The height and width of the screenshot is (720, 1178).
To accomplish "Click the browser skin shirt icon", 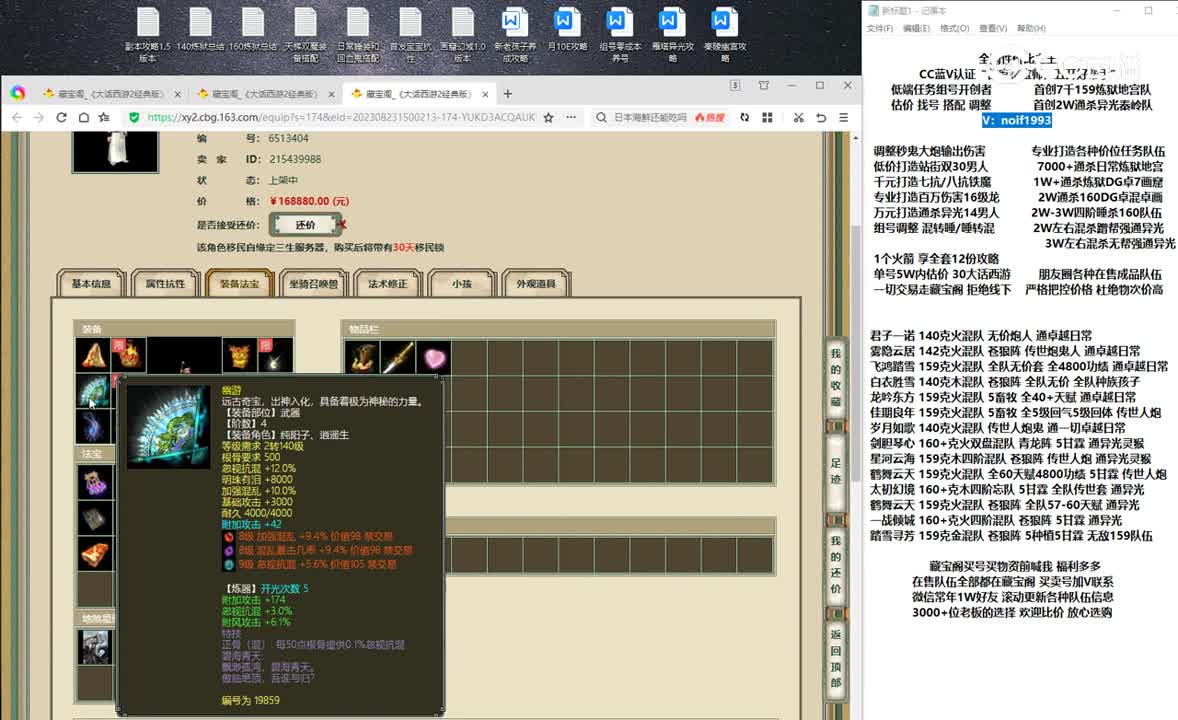I will click(x=764, y=86).
